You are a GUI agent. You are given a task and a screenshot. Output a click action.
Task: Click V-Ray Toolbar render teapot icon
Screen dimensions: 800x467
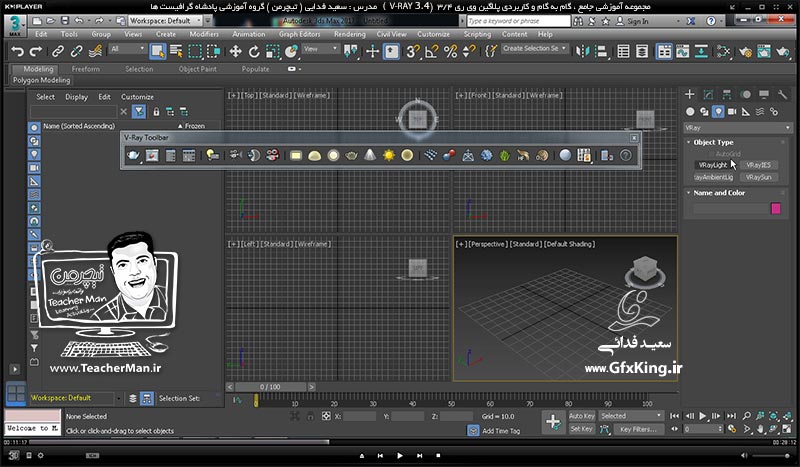tap(133, 155)
